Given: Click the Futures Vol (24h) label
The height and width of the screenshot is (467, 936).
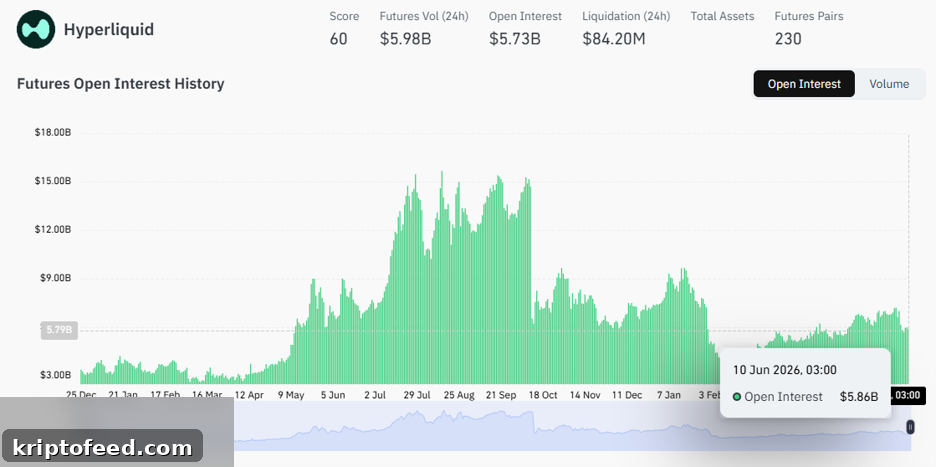Looking at the screenshot, I should click(x=424, y=16).
